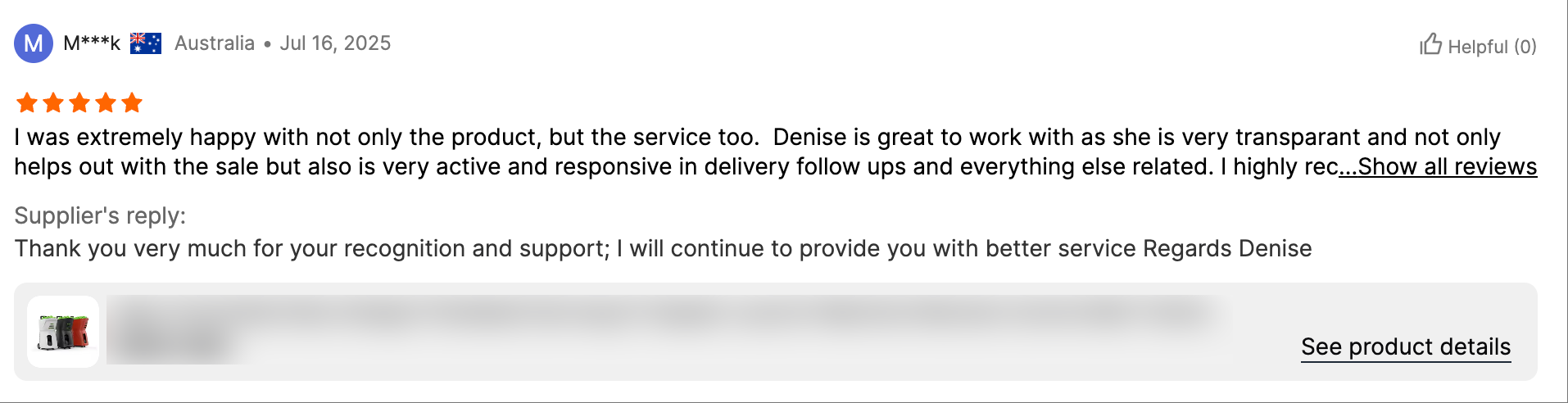Click the first orange rating star
Viewport: 1568px width, 403px height.
pos(27,102)
